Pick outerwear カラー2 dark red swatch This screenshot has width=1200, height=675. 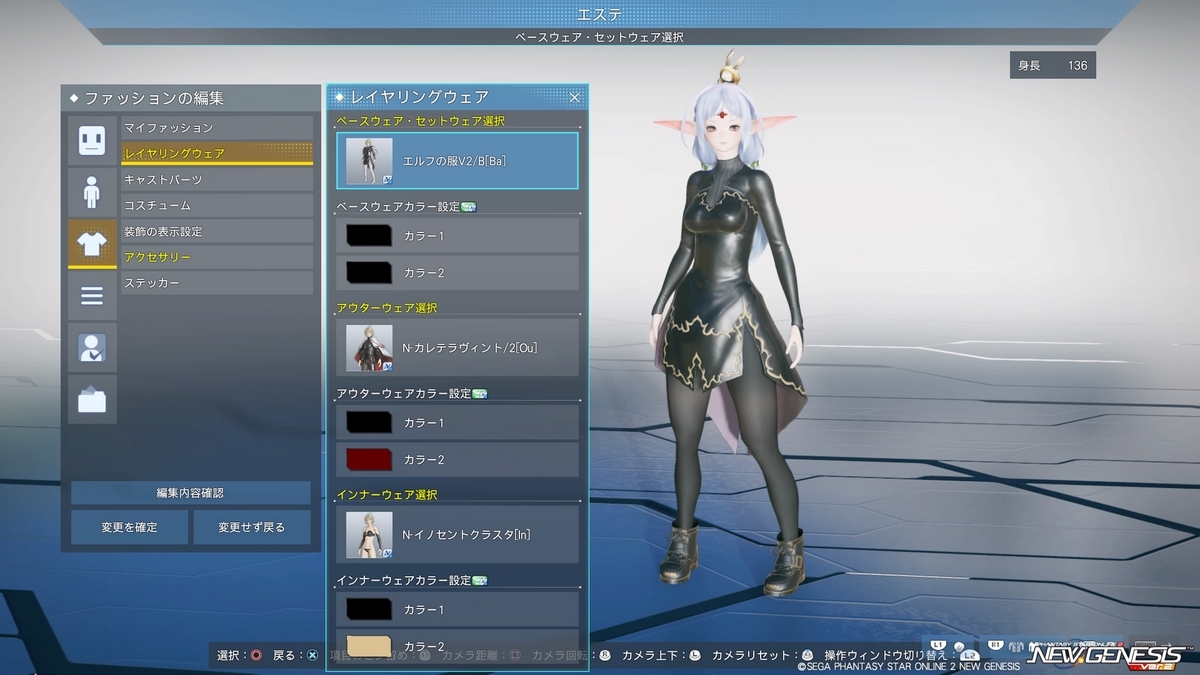click(x=369, y=459)
